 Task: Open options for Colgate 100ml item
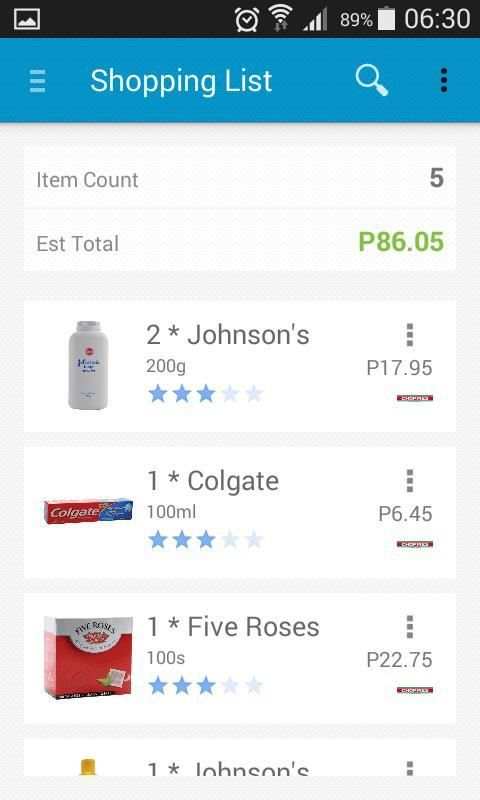[410, 481]
